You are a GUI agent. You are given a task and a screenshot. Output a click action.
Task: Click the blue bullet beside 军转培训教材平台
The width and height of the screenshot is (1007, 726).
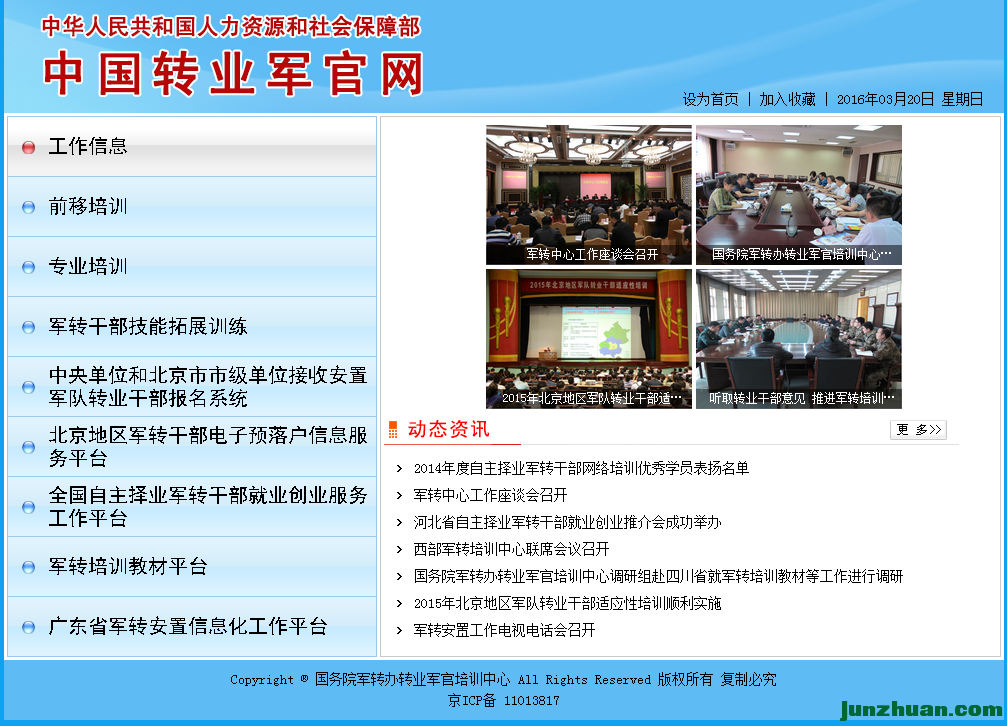[28, 567]
